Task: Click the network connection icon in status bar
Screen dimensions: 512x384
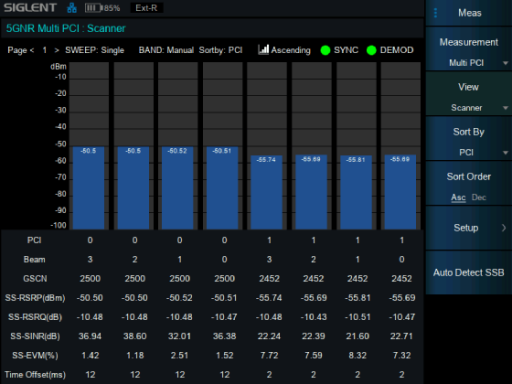Action: point(72,8)
